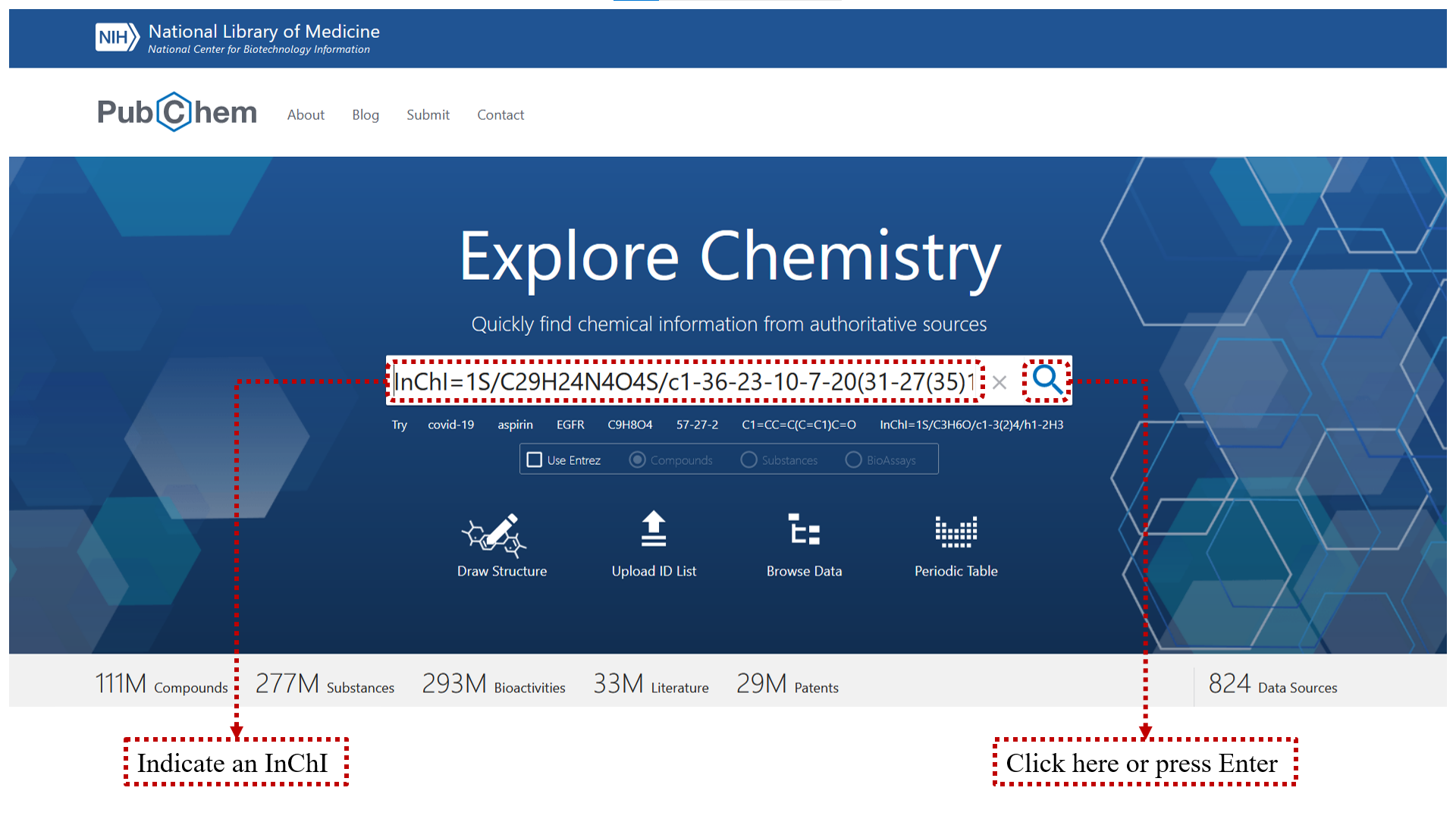Image resolution: width=1456 pixels, height=819 pixels.
Task: Open the Draw Structure tool icon
Action: tap(494, 534)
